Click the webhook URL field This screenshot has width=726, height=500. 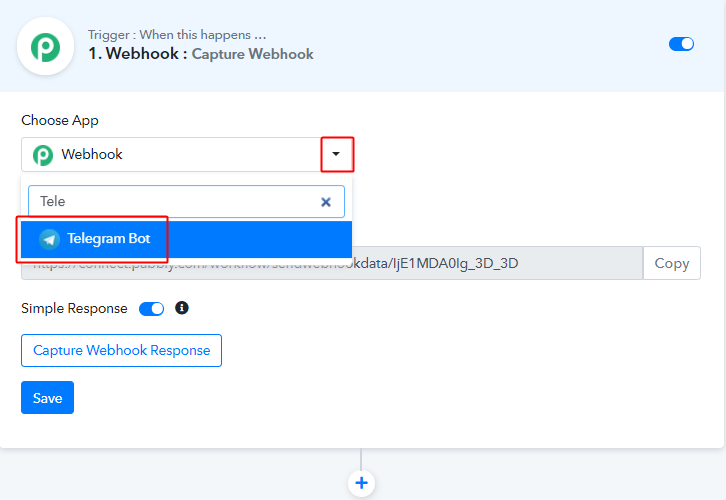pos(332,263)
